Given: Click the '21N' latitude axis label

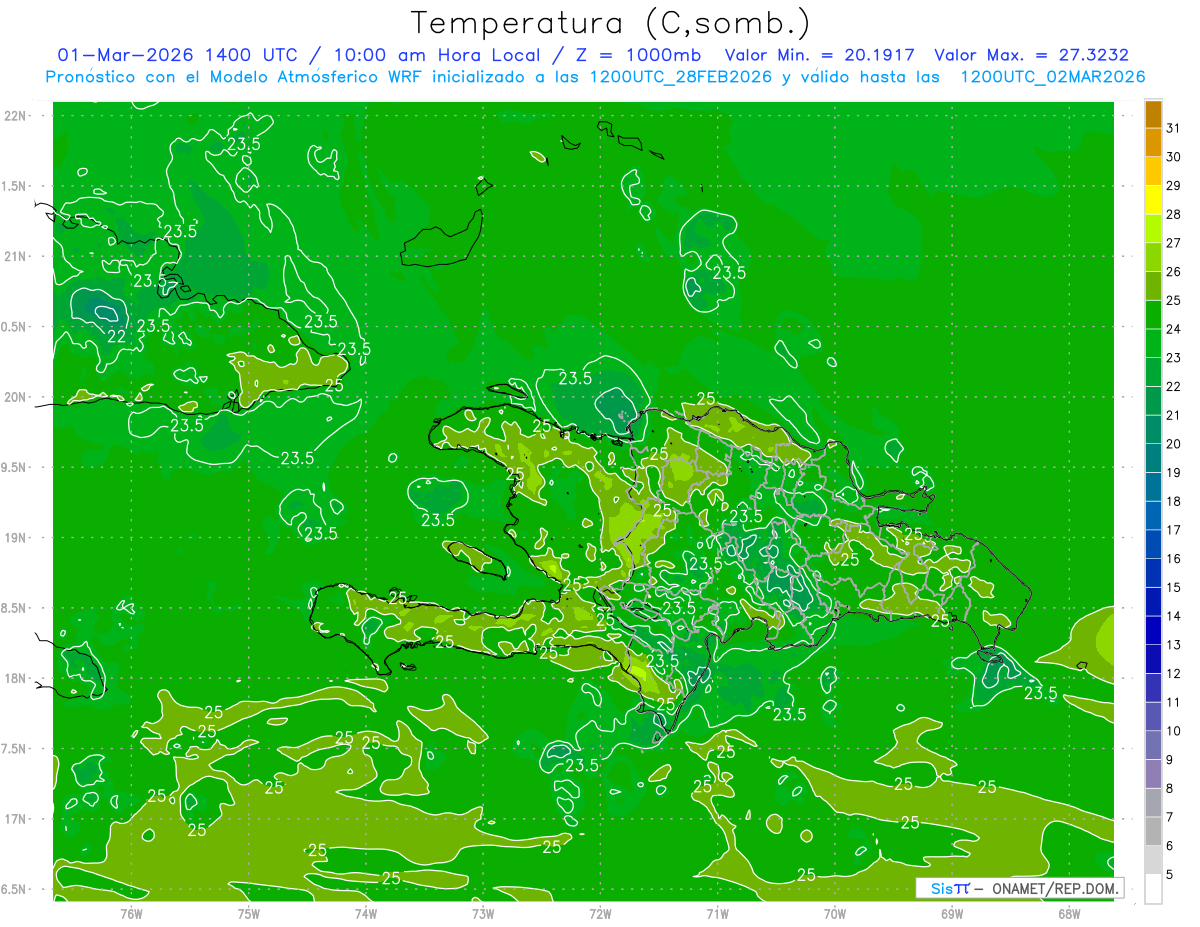Looking at the screenshot, I should point(17,256).
